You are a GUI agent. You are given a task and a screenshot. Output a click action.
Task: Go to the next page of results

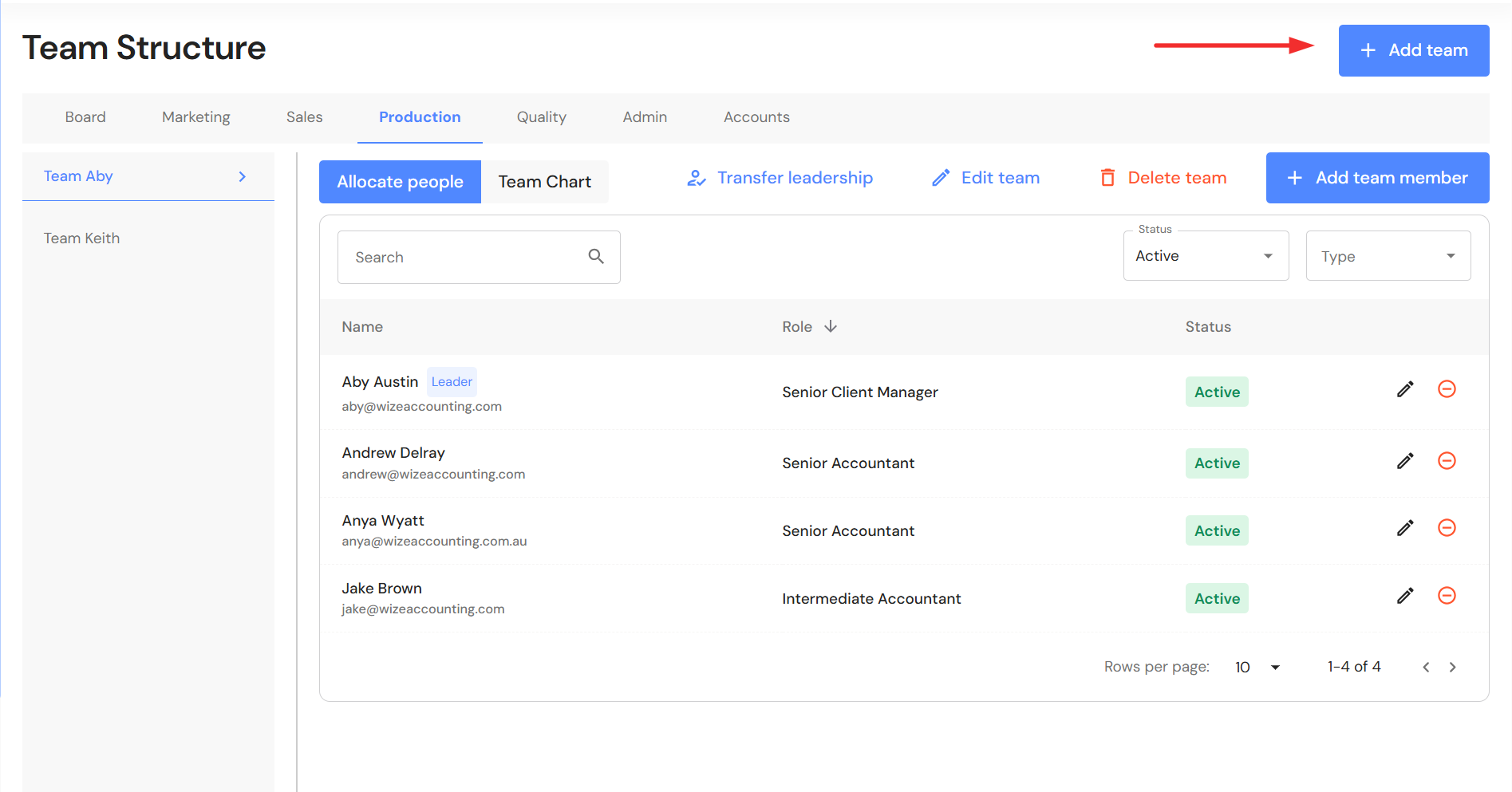click(x=1452, y=668)
